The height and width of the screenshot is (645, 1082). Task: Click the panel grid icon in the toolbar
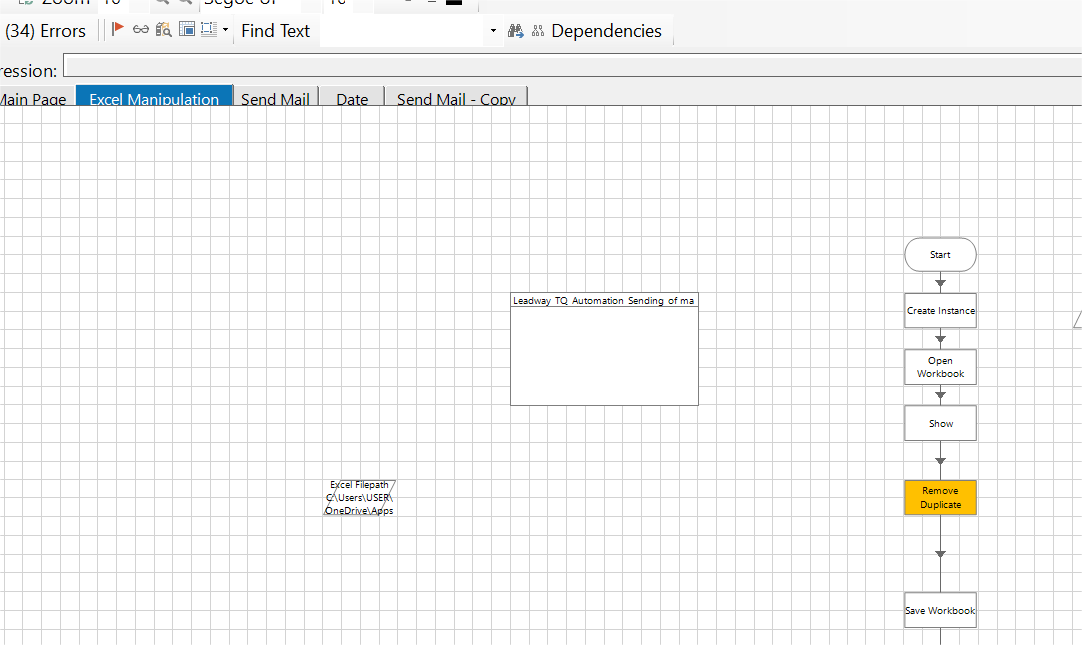coord(186,30)
